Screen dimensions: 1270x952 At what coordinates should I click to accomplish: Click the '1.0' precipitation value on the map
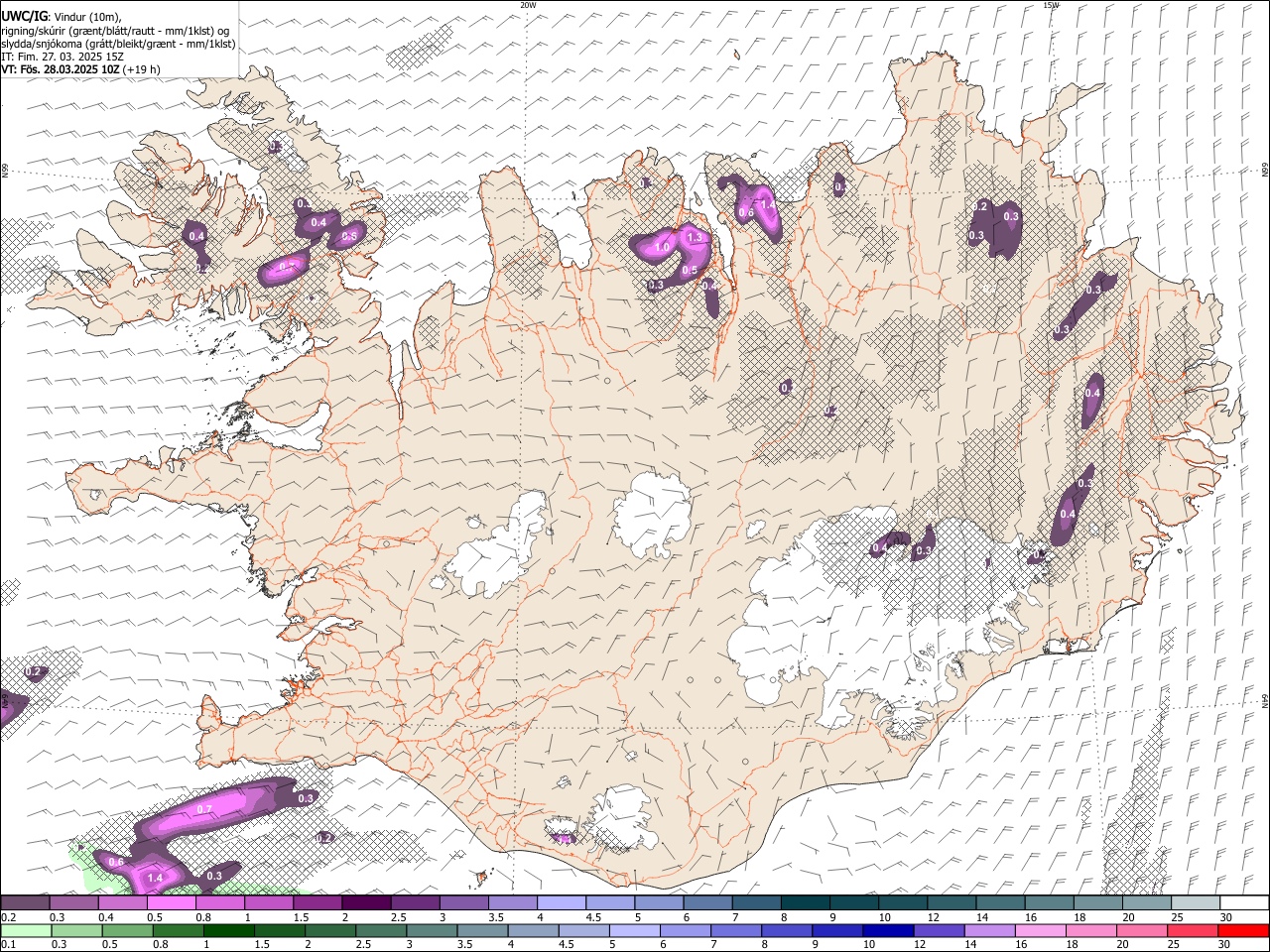663,245
